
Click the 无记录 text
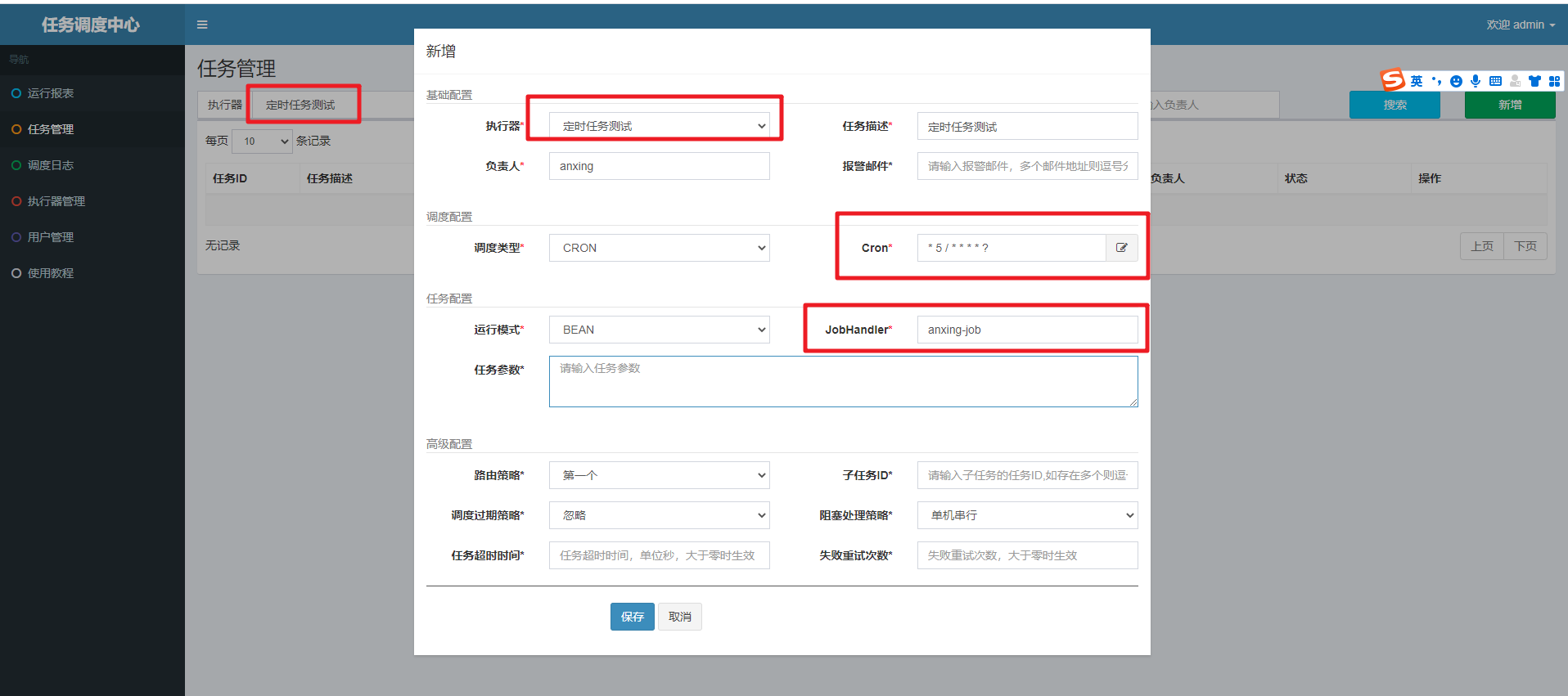point(223,245)
